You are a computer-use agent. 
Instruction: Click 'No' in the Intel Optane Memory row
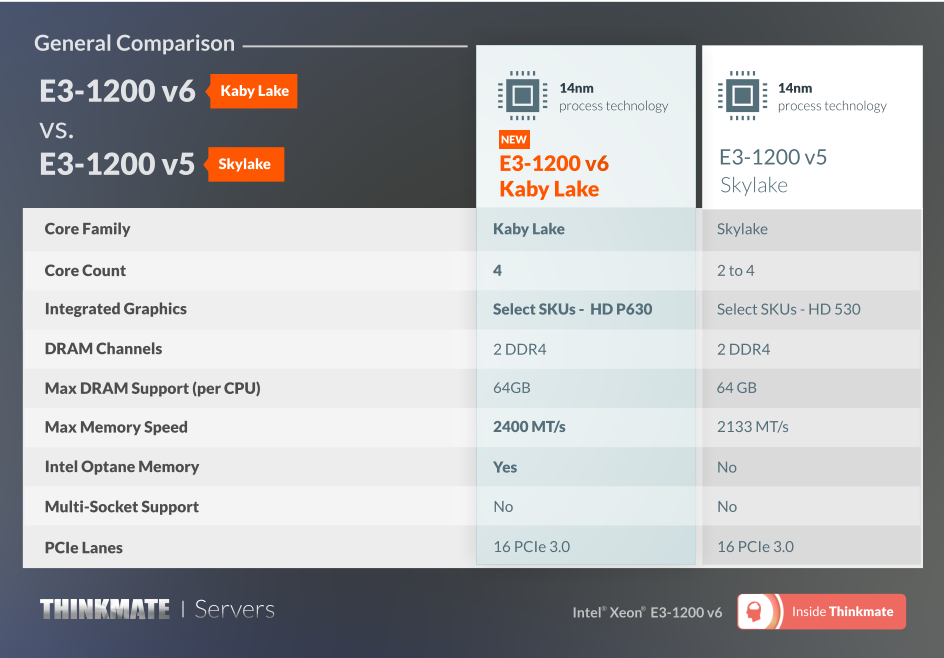coord(727,467)
